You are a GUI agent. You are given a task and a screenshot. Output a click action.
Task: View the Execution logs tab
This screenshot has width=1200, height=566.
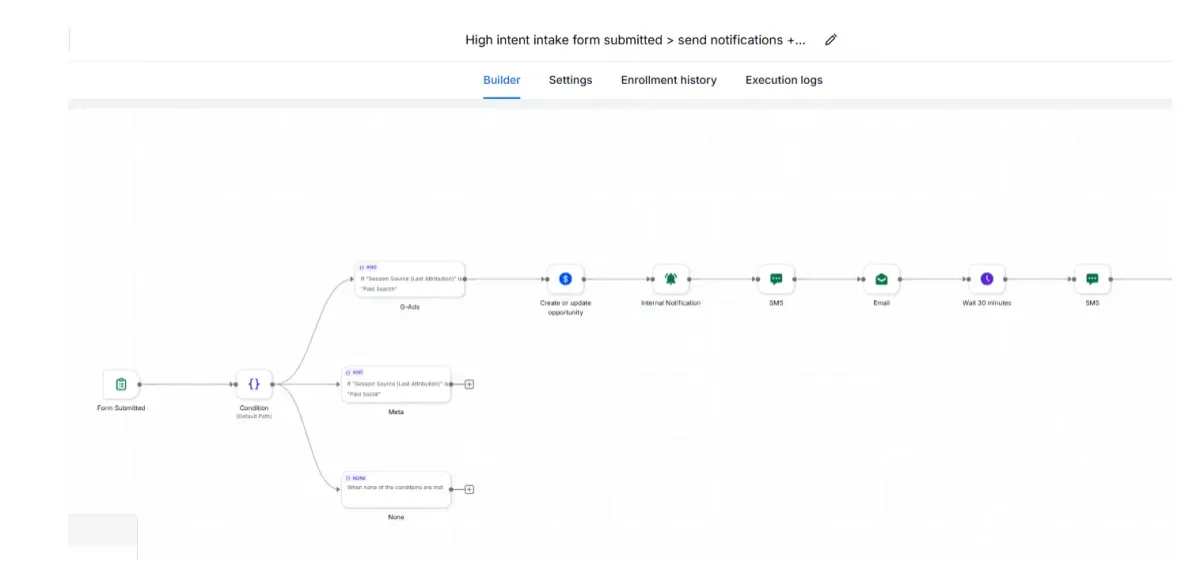(784, 80)
